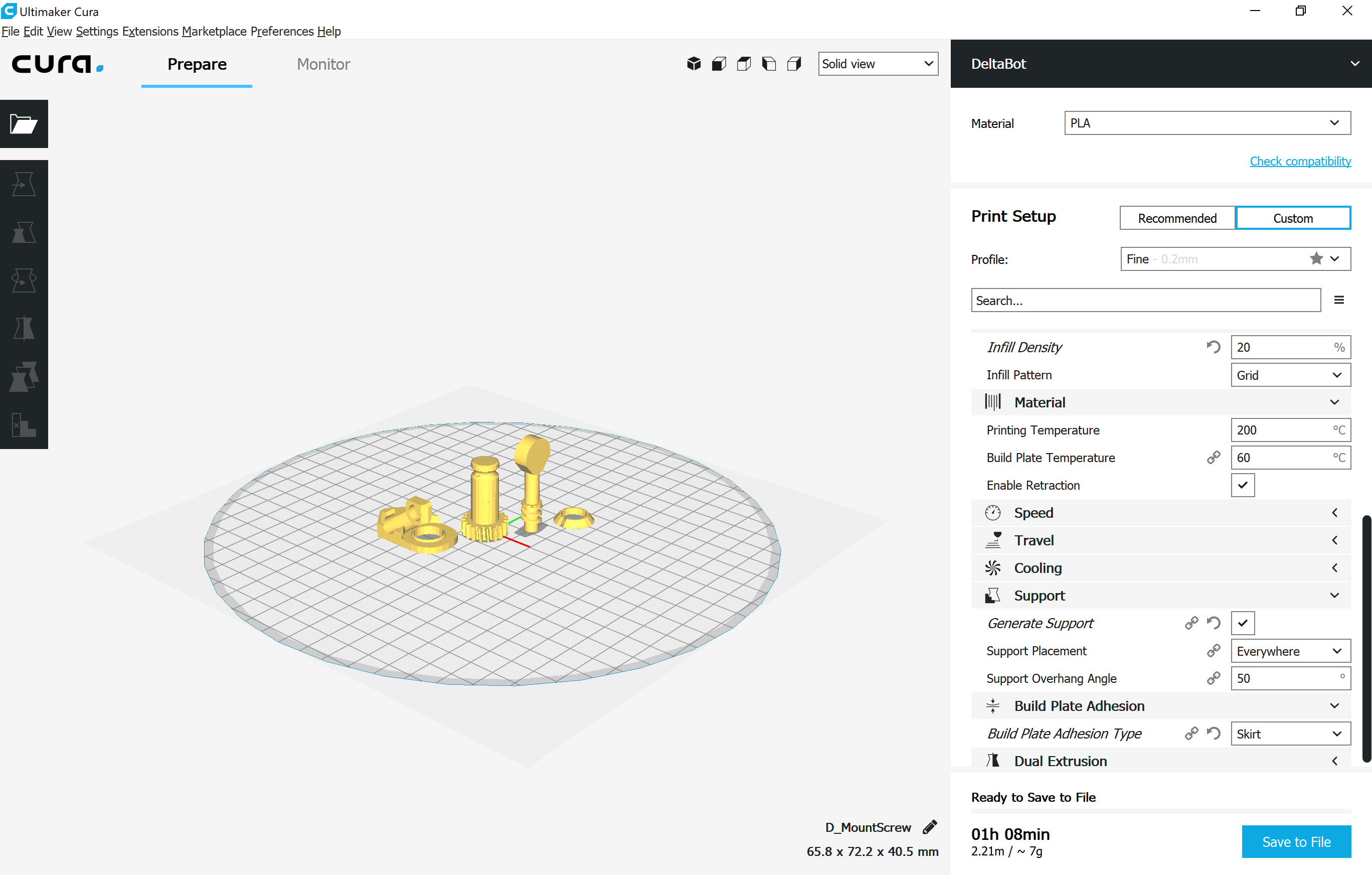Select the Support Blocker tool
Image resolution: width=1372 pixels, height=875 pixels.
[24, 425]
